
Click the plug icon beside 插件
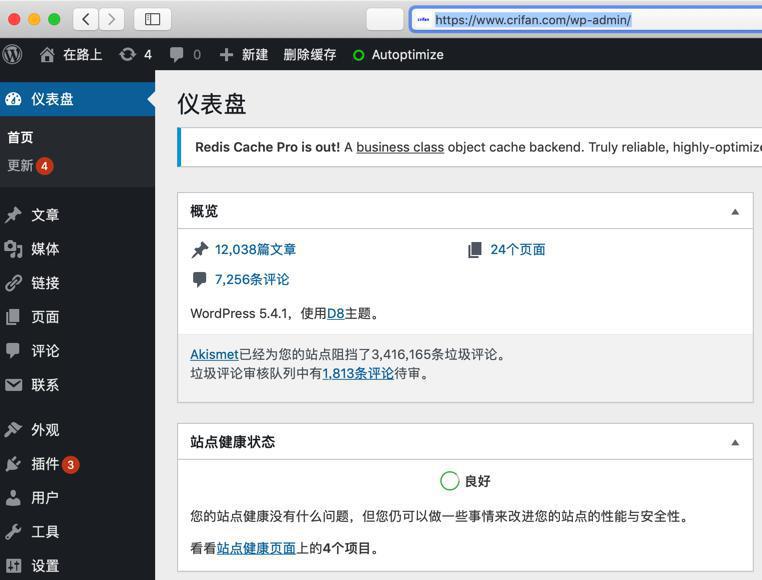(13, 463)
